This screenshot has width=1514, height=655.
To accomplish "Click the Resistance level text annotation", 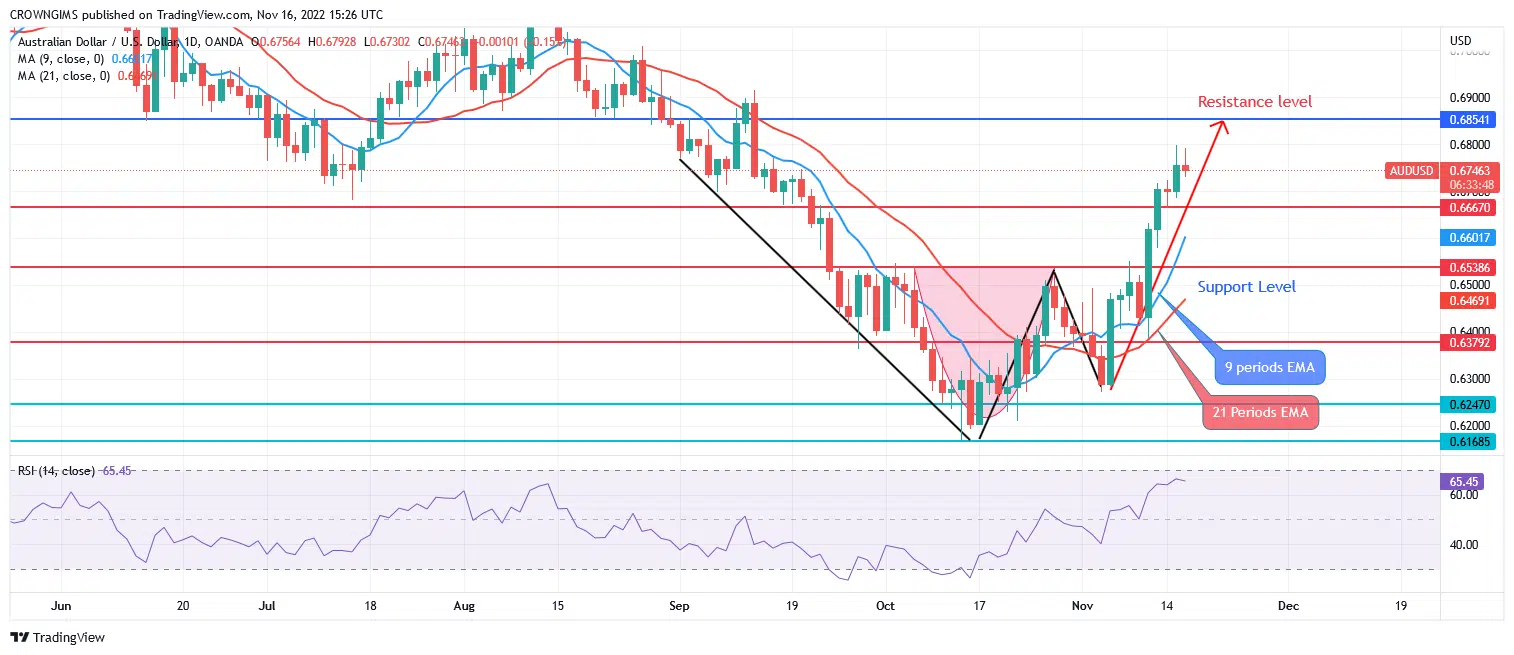I will [x=1254, y=102].
